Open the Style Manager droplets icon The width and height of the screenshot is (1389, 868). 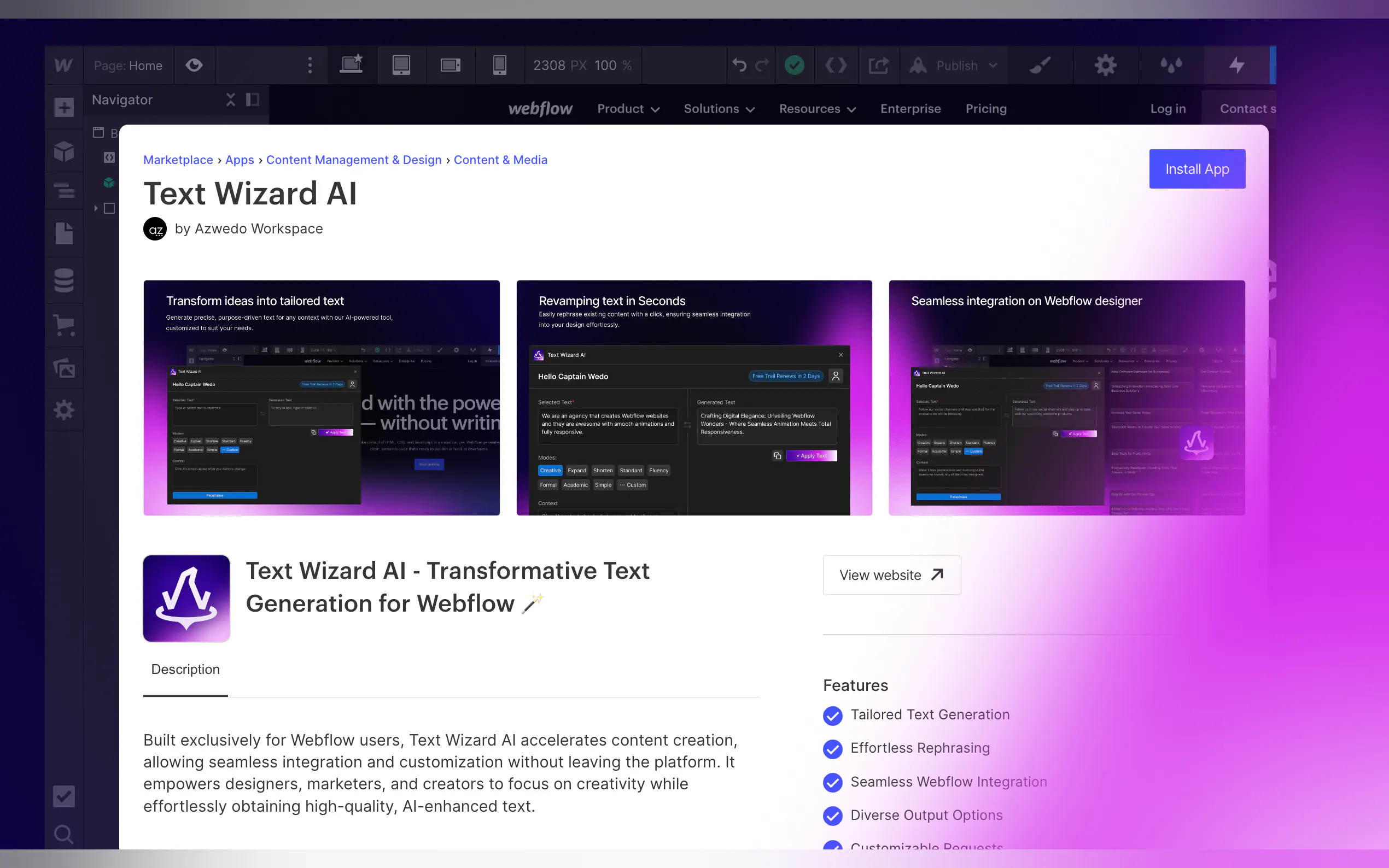(1171, 66)
